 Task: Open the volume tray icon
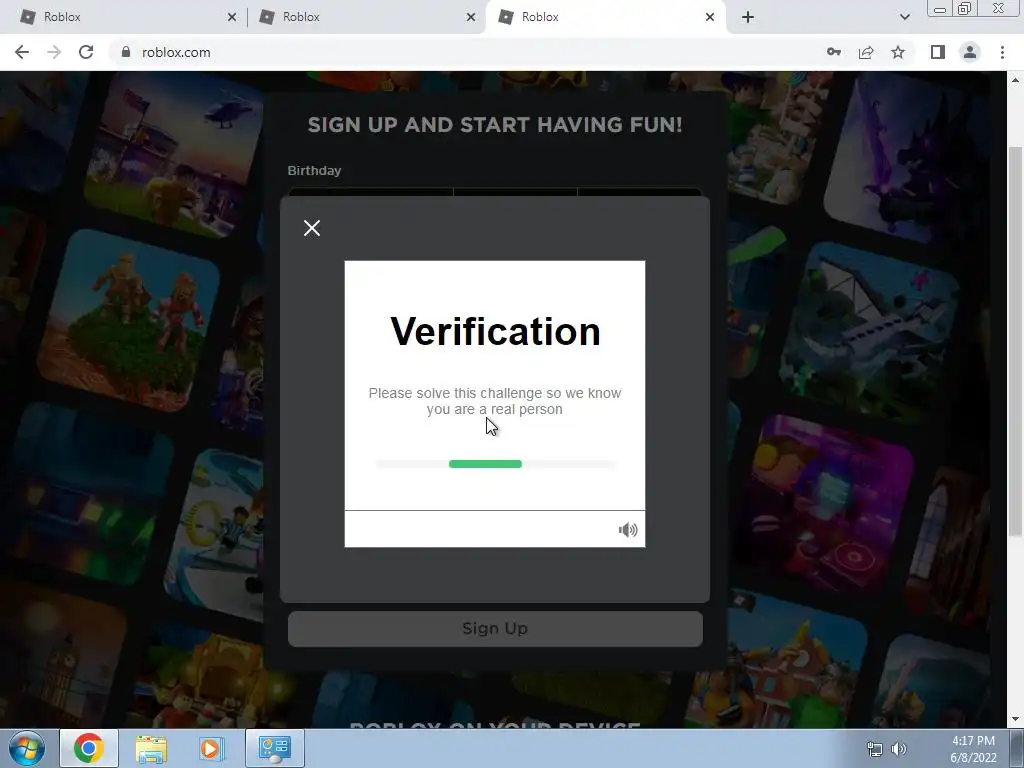899,749
